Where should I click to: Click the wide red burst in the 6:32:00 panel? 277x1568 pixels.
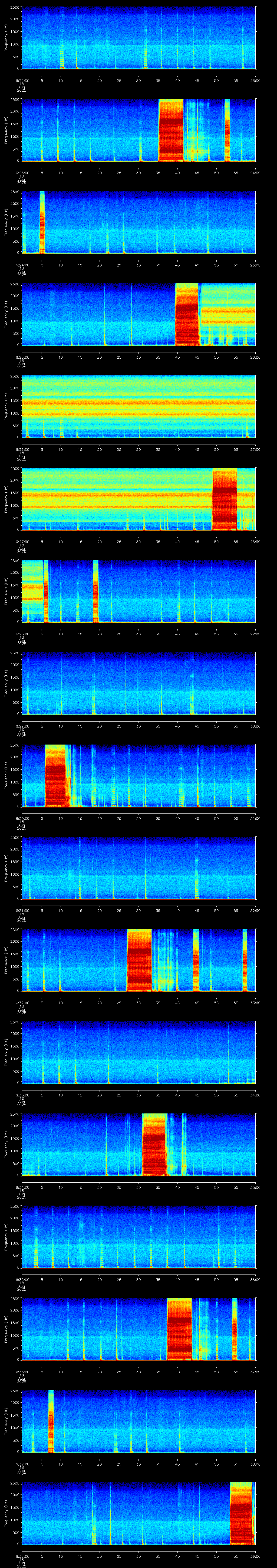click(x=139, y=960)
